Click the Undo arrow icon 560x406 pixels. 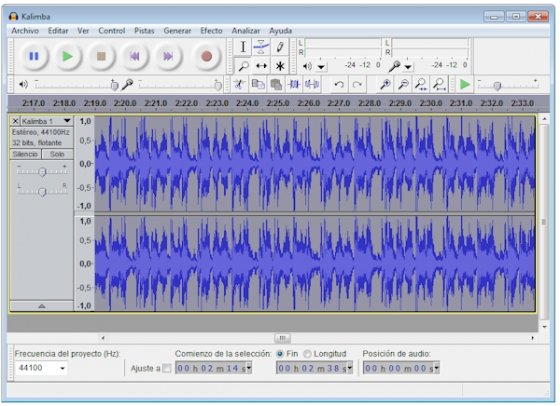pyautogui.click(x=339, y=84)
